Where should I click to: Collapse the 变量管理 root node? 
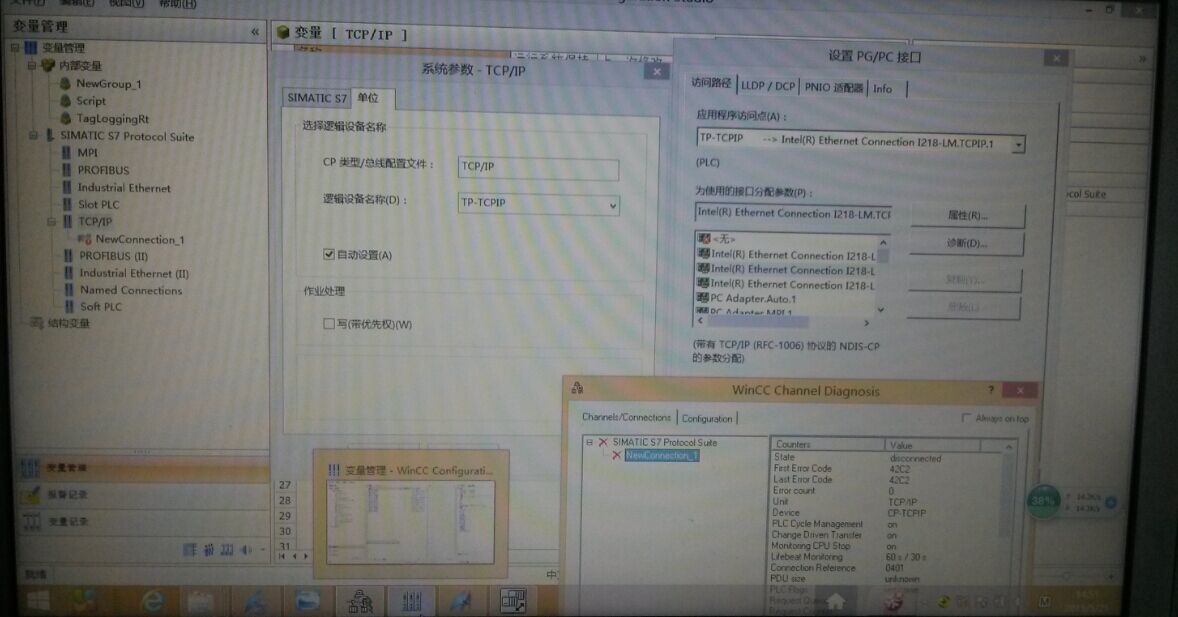point(15,48)
